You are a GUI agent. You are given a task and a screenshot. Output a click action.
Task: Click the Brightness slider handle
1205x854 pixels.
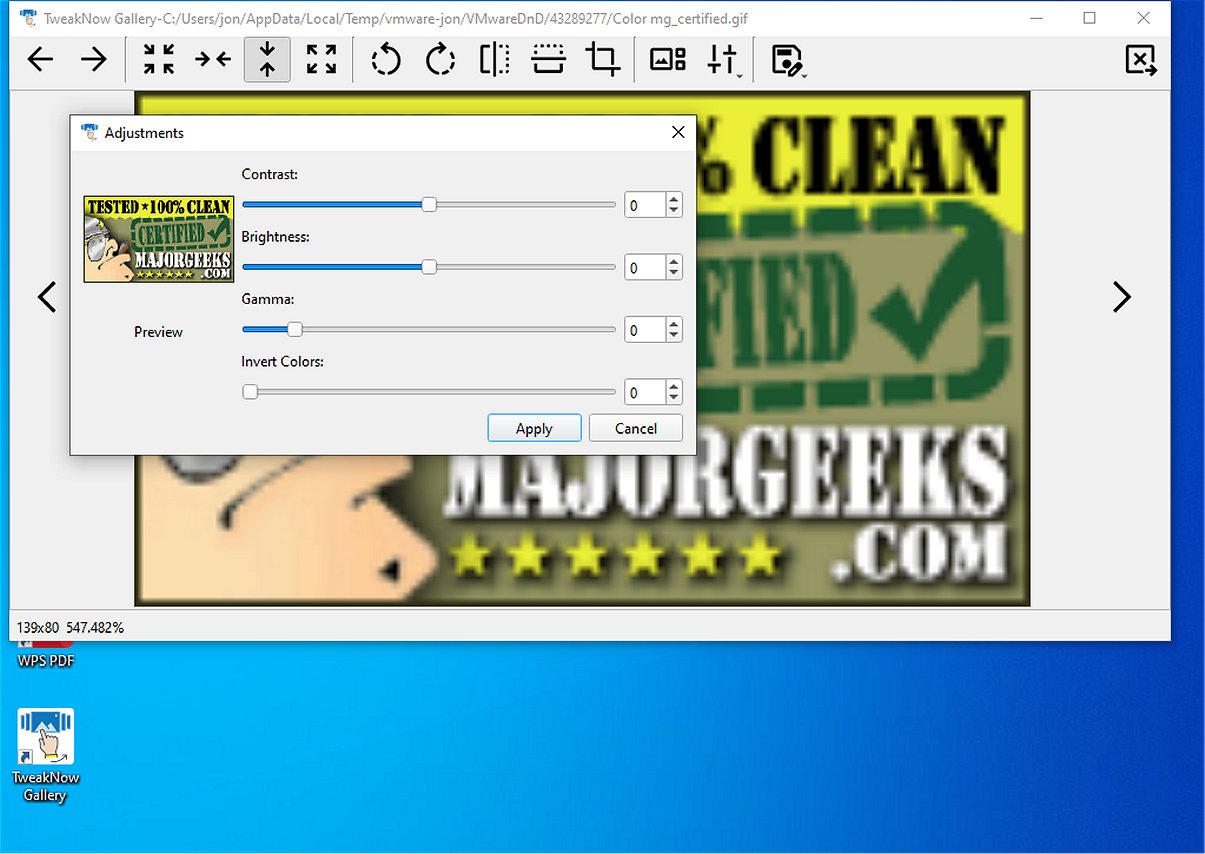429,267
